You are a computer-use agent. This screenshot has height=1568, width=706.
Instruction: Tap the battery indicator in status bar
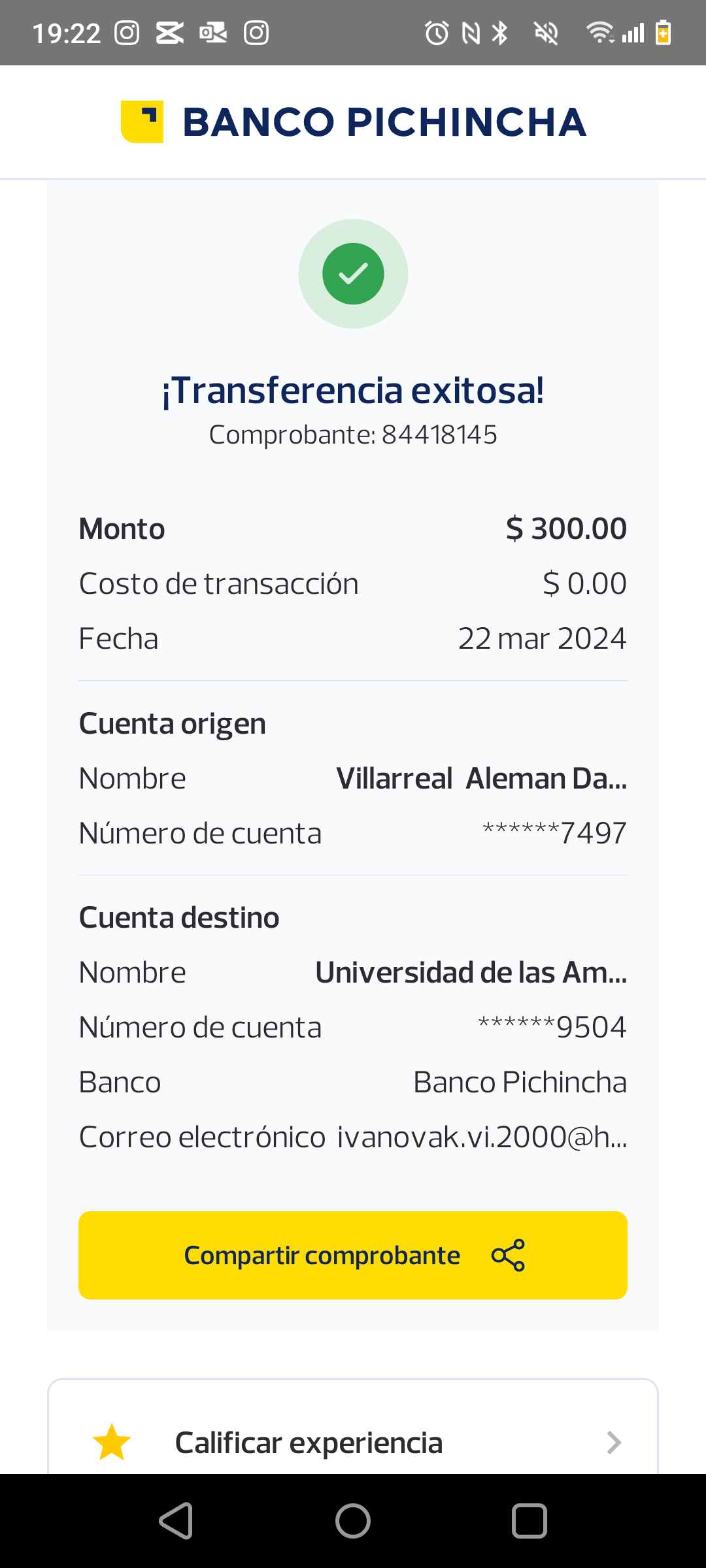coord(663,33)
